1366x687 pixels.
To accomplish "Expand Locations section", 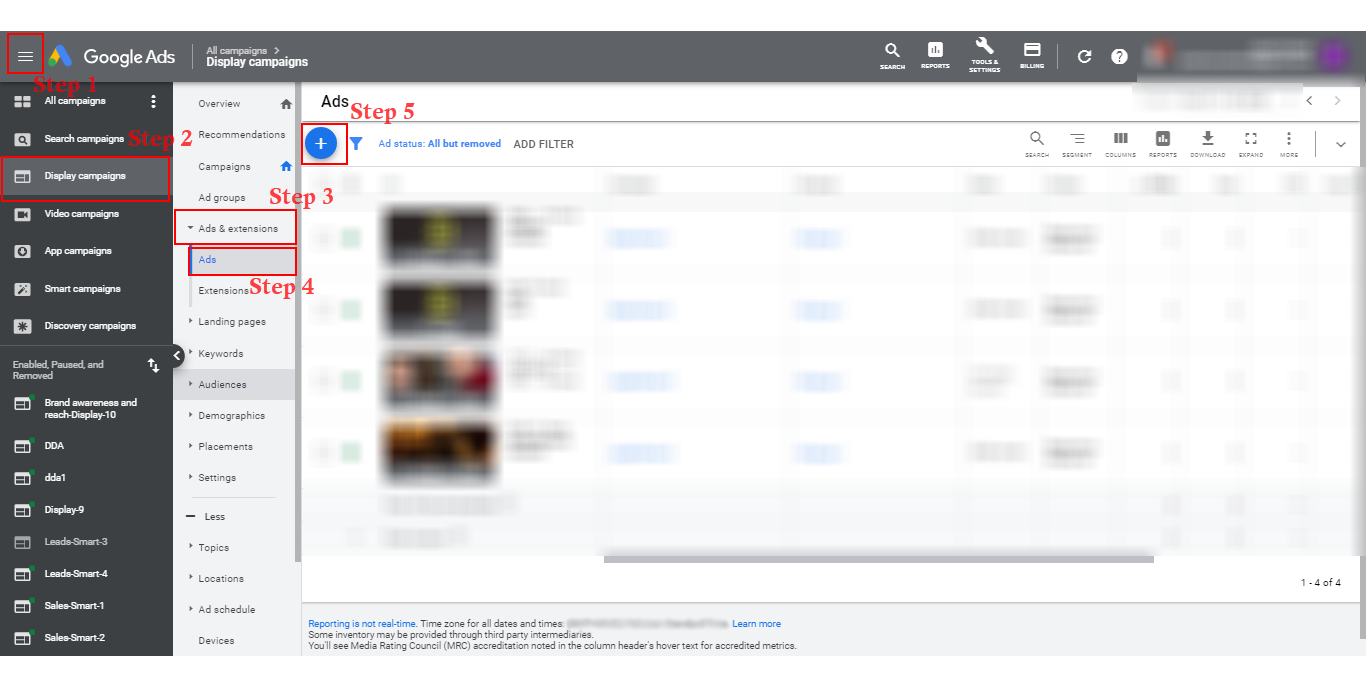I will click(x=190, y=578).
